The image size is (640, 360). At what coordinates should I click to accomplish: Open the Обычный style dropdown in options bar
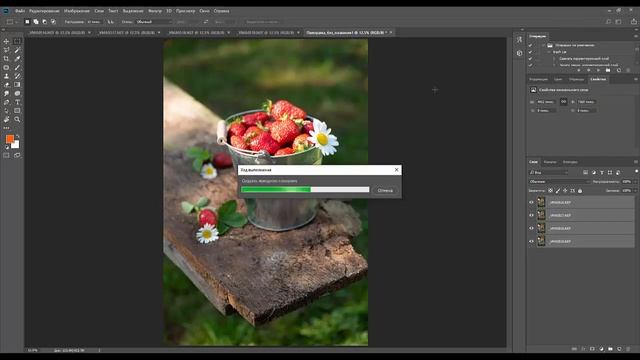pos(154,22)
